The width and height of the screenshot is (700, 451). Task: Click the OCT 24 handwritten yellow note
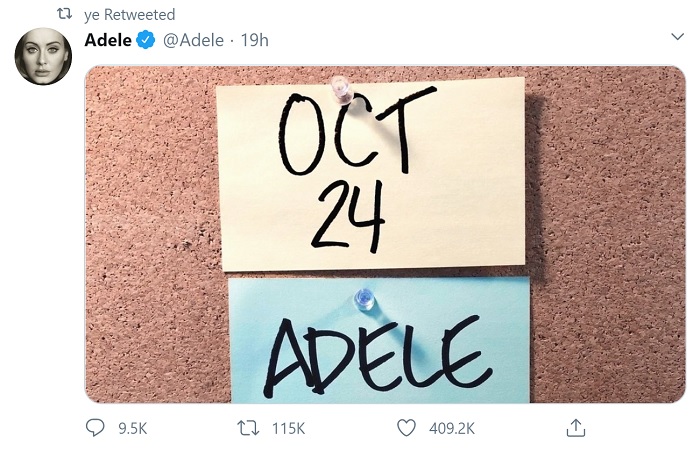point(371,174)
